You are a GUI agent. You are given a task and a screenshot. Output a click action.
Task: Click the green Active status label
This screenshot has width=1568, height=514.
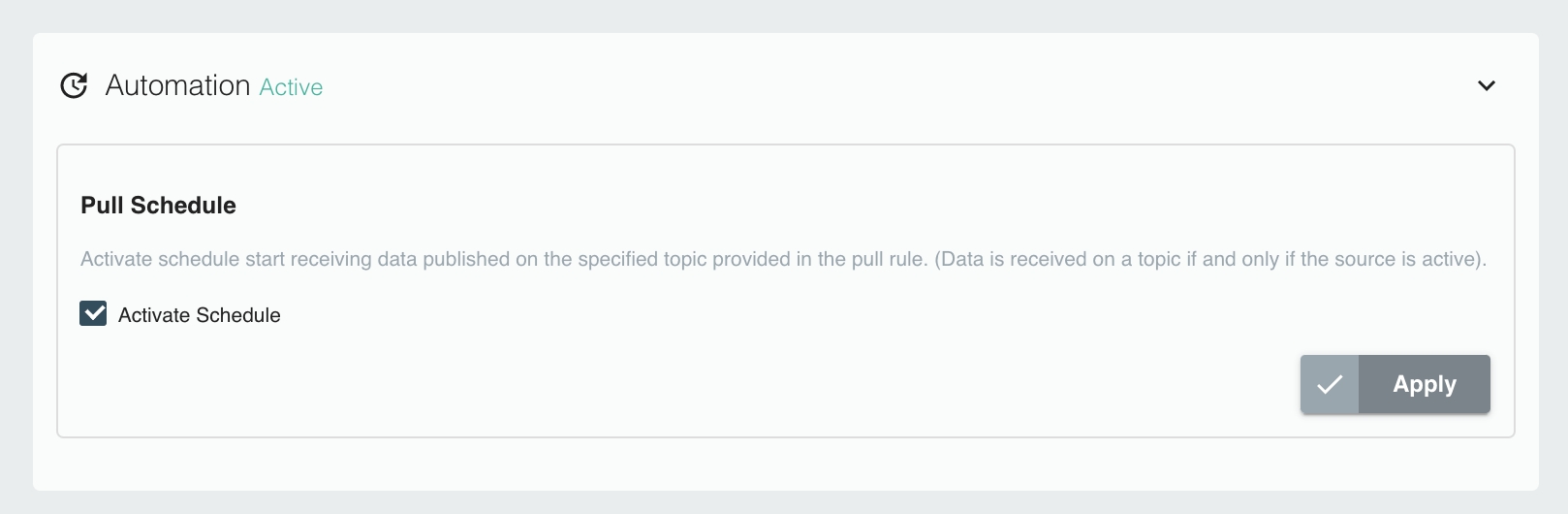[291, 87]
